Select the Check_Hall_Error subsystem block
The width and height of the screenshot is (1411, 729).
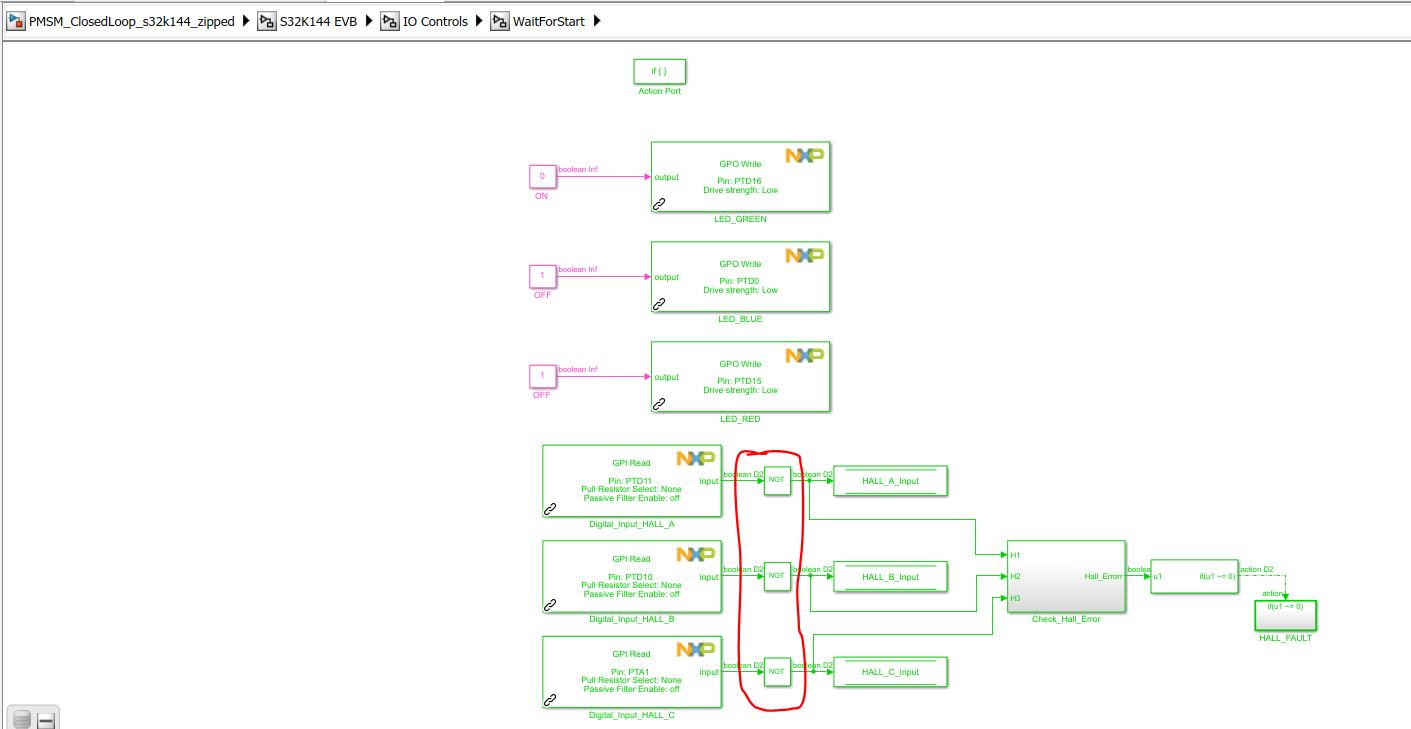[x=1065, y=577]
